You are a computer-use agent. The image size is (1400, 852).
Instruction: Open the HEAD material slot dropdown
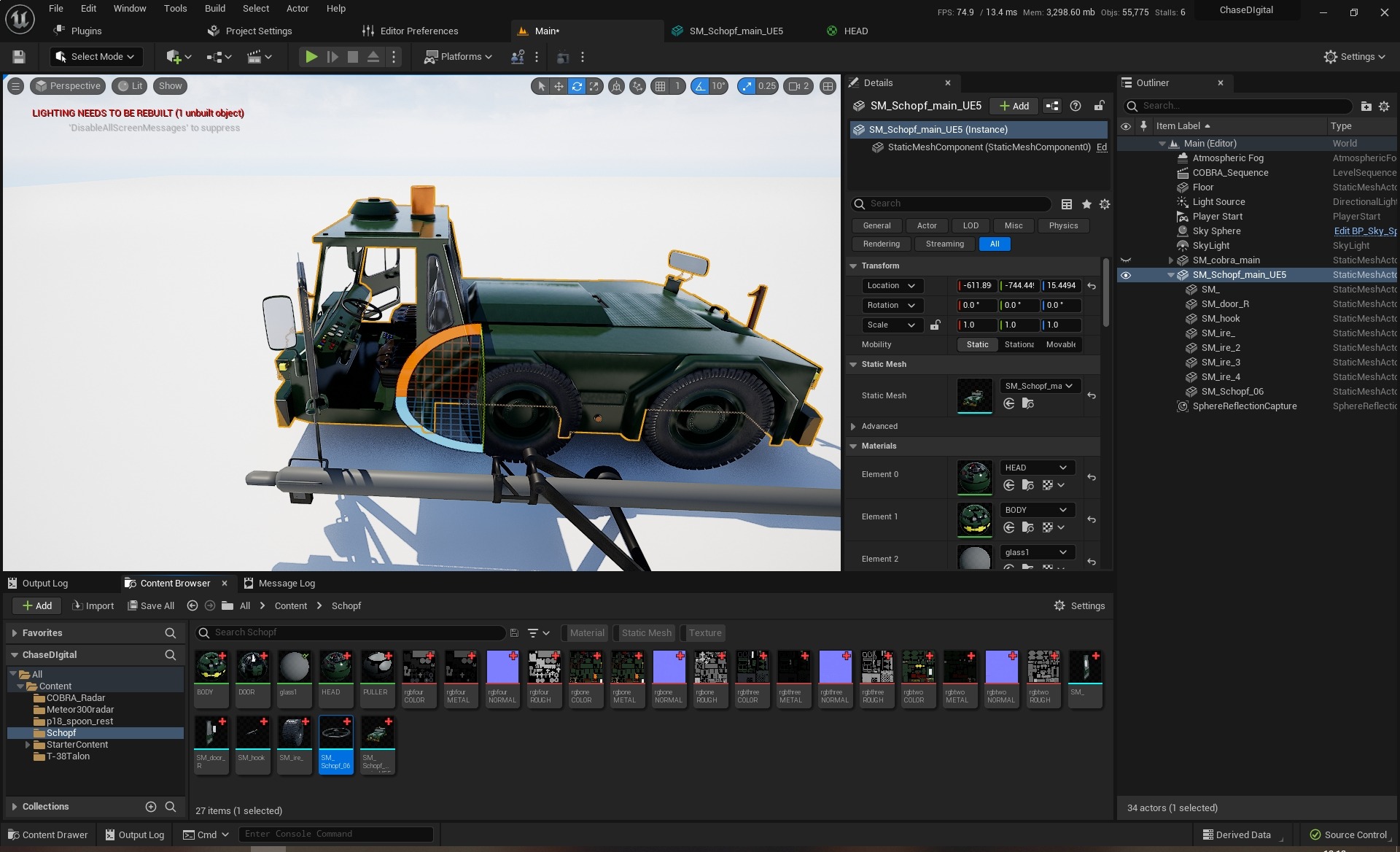(x=1035, y=468)
